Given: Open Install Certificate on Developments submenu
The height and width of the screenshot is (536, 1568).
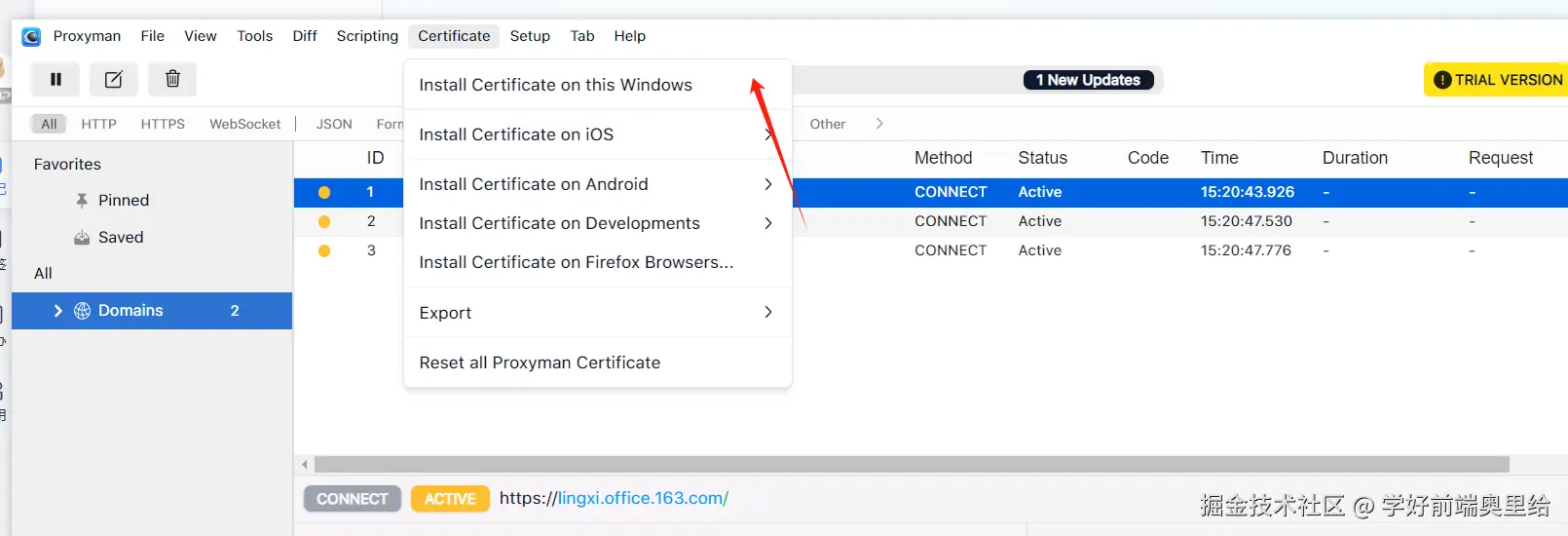Looking at the screenshot, I should point(597,223).
